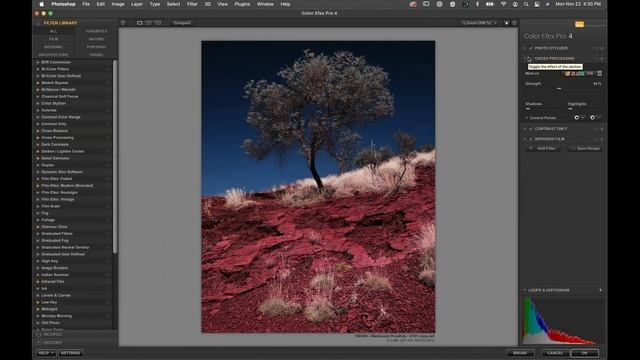Select side-by-side preview view icon
The image size is (640, 360).
tap(158, 23)
